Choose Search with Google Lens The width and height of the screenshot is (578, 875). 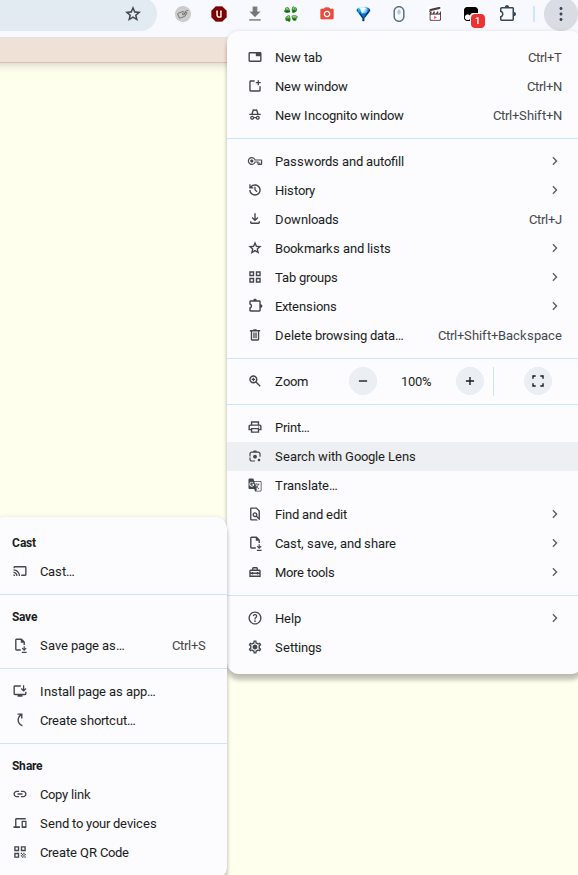(402, 456)
